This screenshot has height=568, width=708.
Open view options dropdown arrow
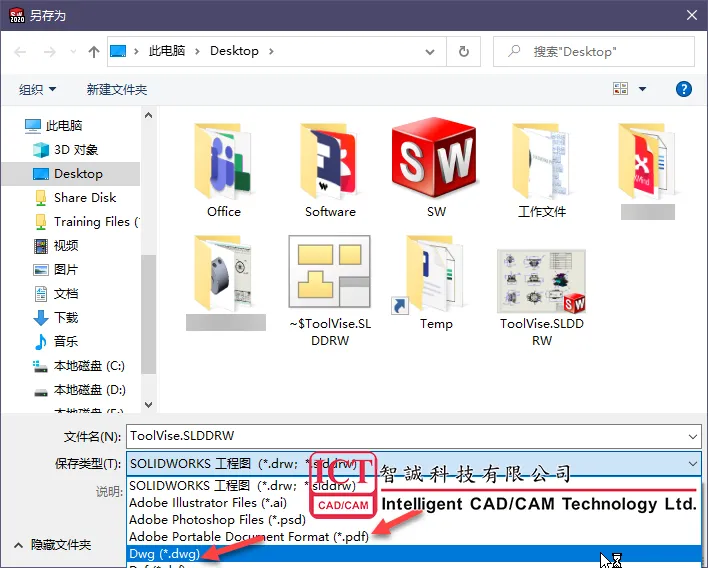click(642, 89)
